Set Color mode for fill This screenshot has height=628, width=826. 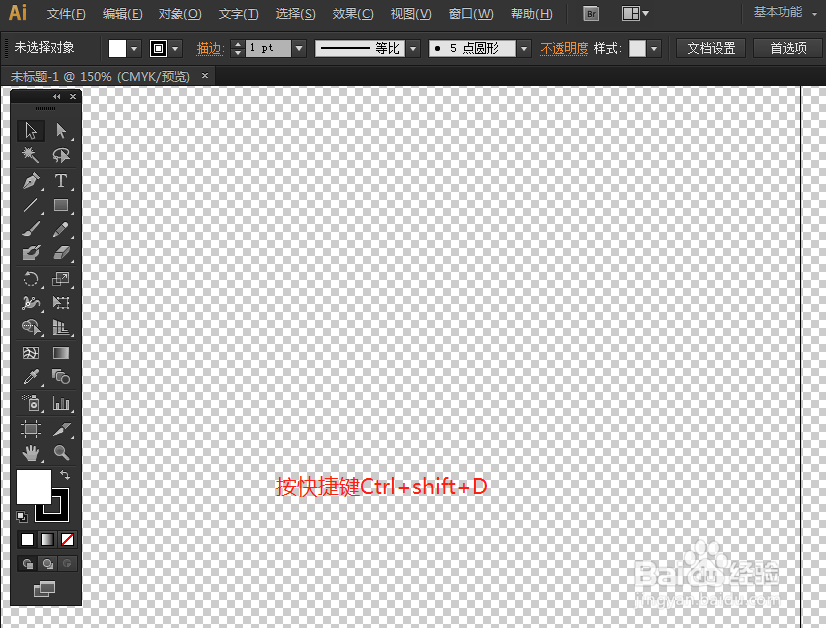tap(27, 539)
